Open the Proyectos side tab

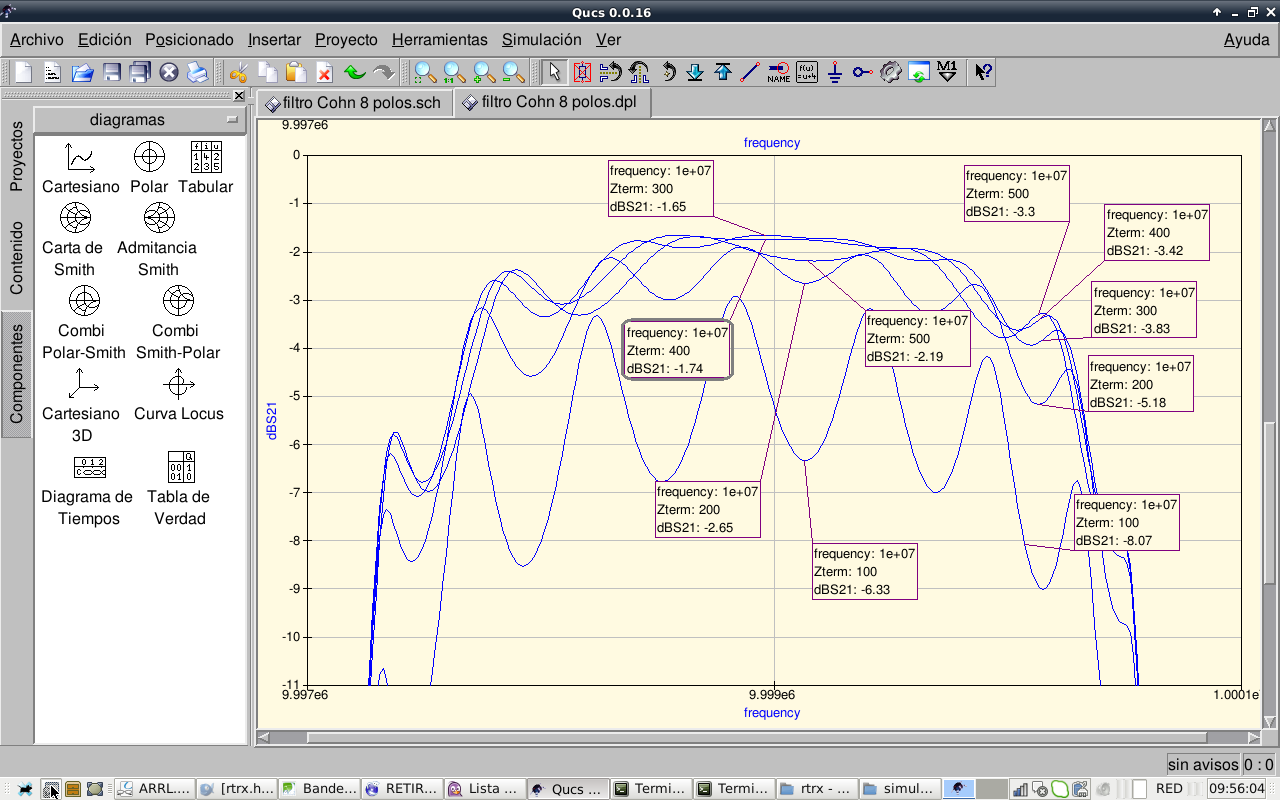tap(16, 157)
